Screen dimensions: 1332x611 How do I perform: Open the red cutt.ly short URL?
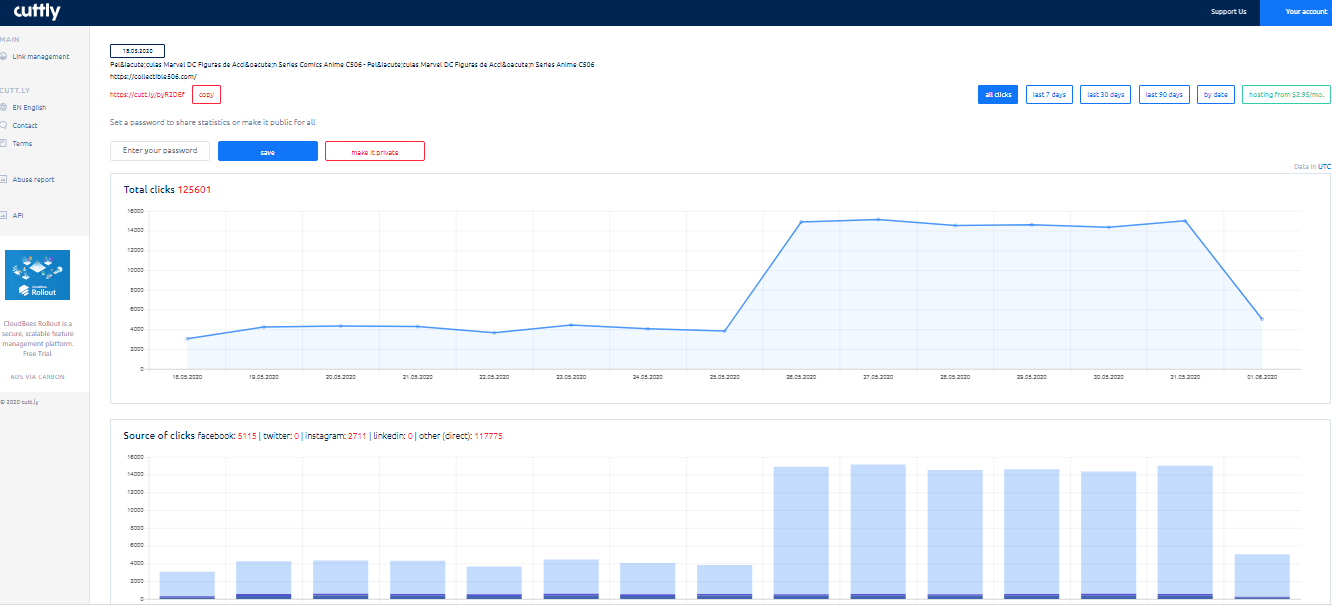tap(148, 94)
